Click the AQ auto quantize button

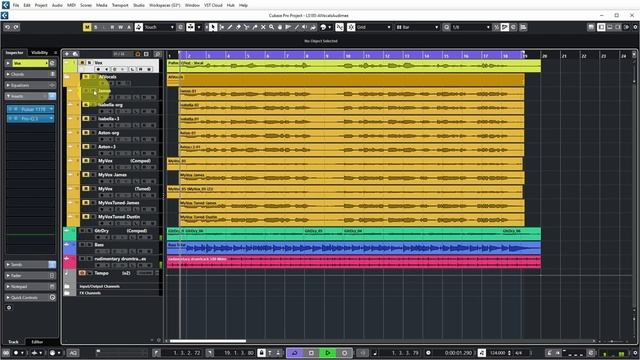pyautogui.click(x=73, y=353)
